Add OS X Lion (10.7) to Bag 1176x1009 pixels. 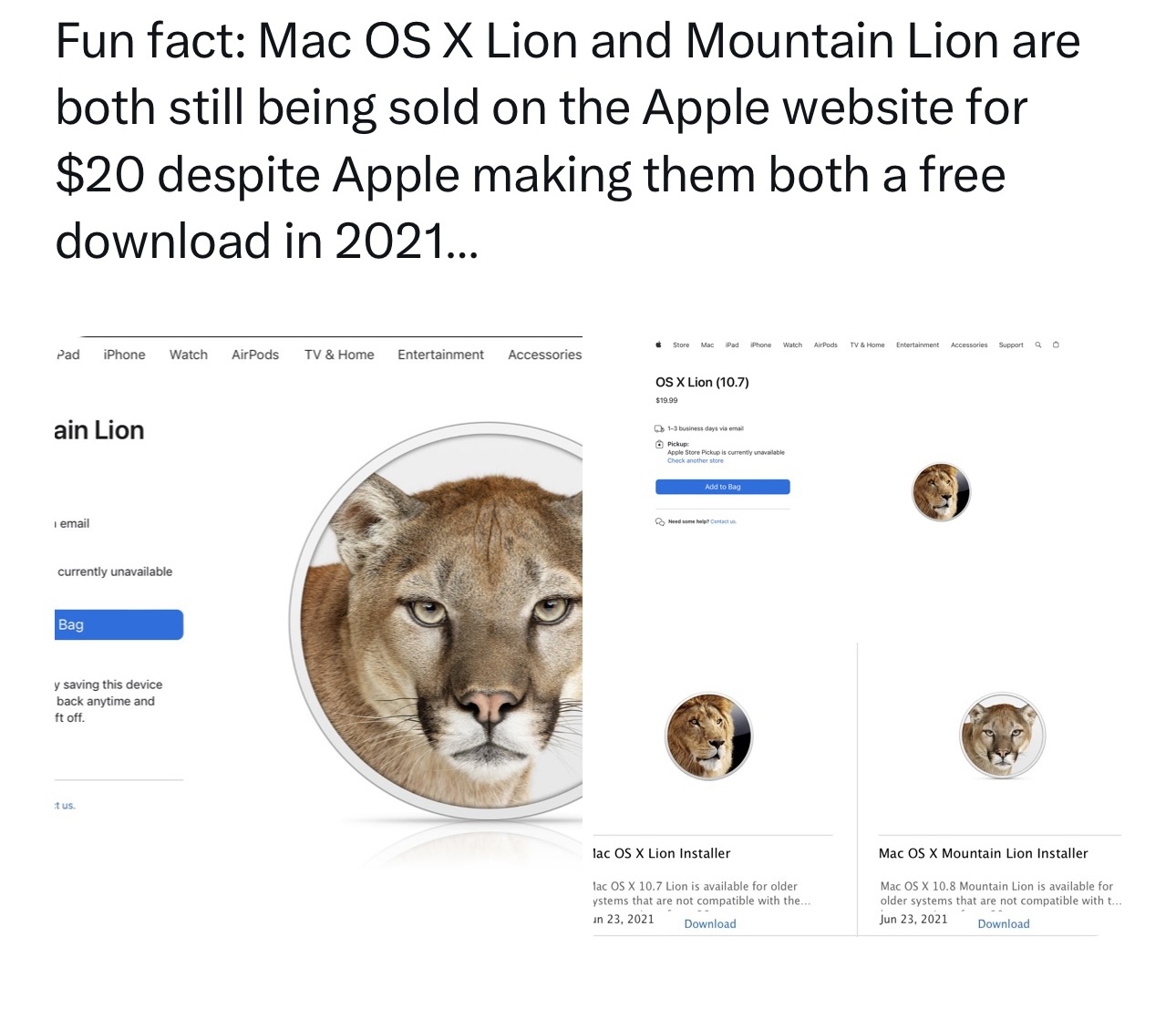(723, 487)
